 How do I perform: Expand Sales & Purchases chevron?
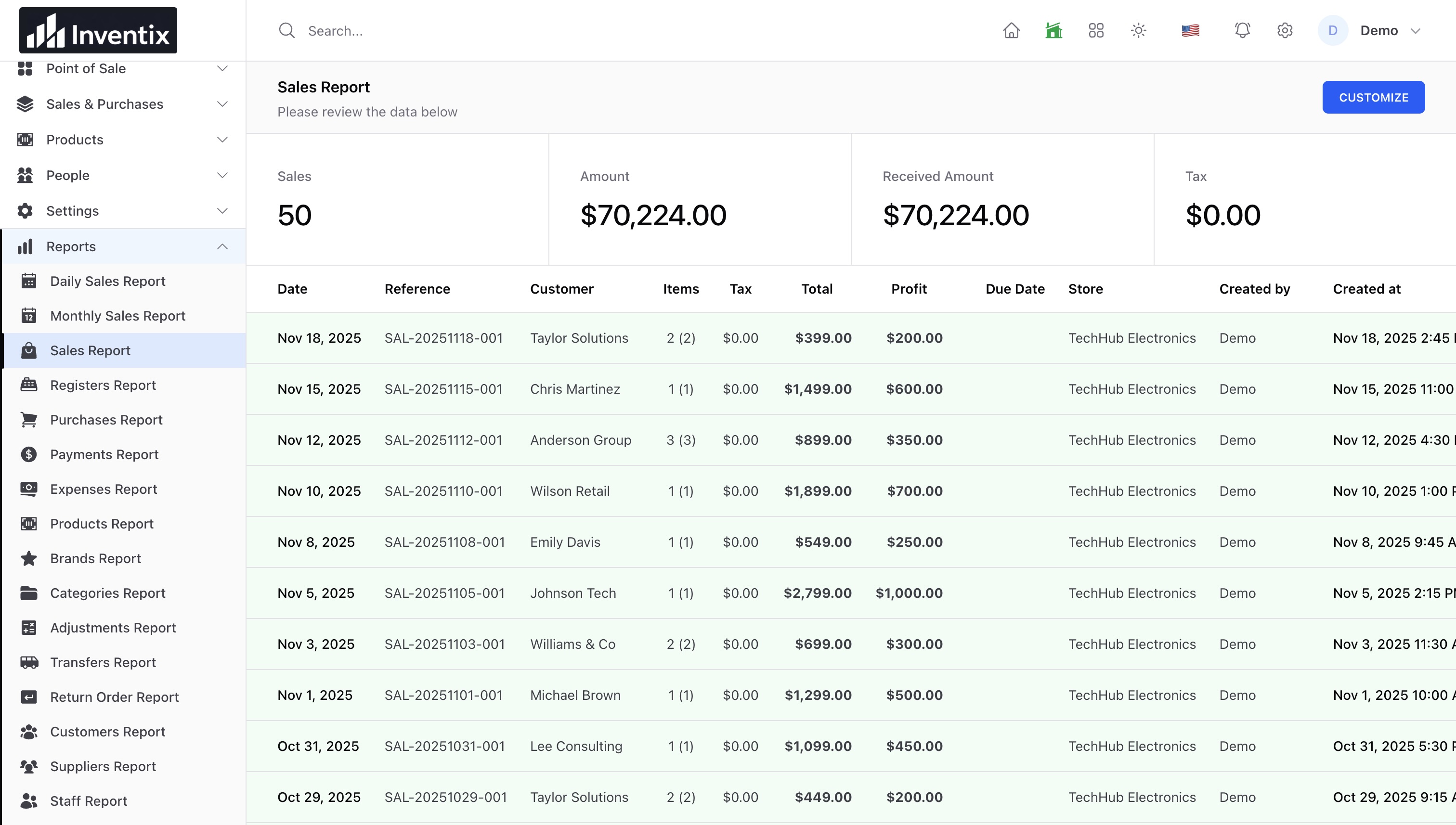pos(222,104)
